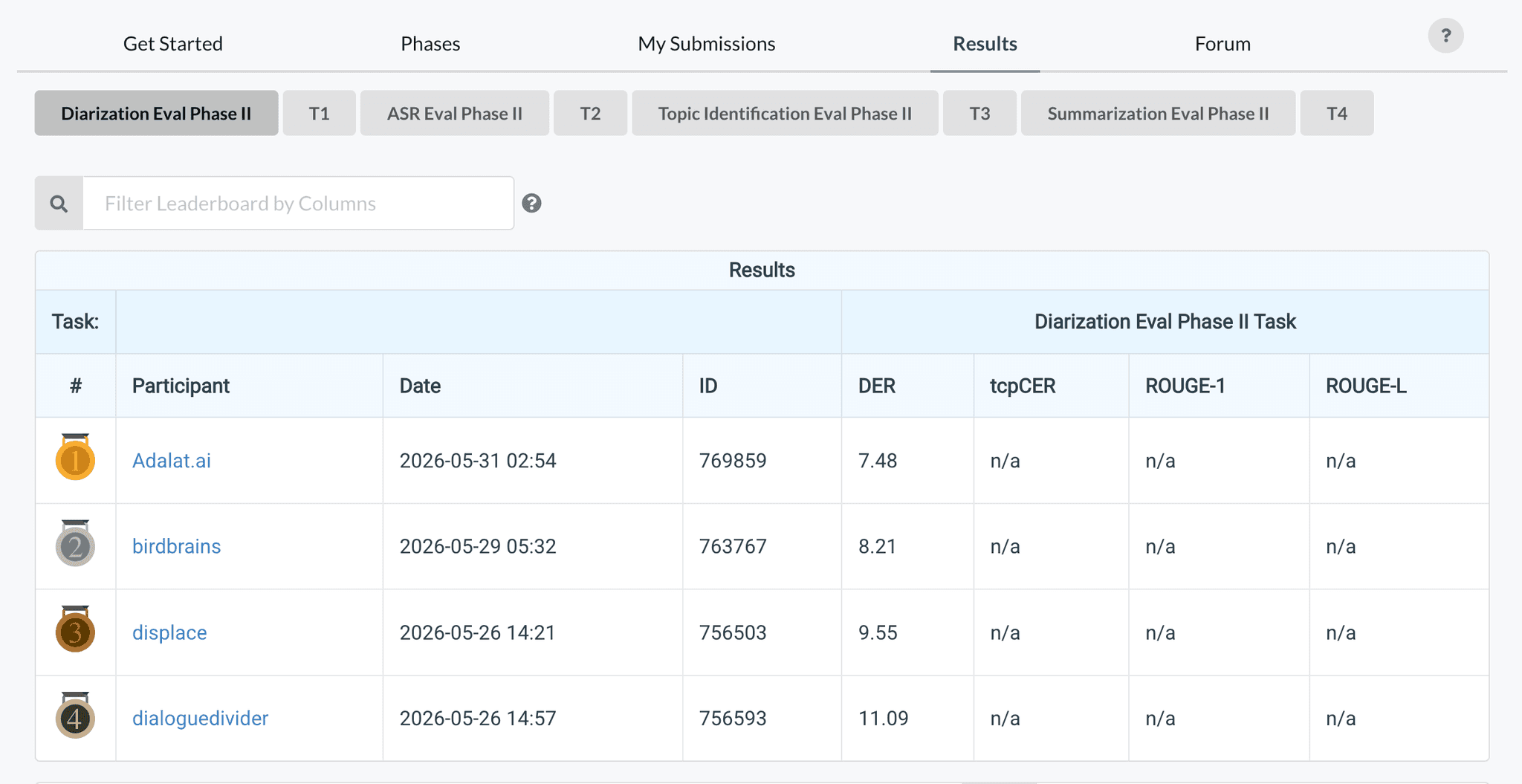This screenshot has width=1522, height=784.
Task: Select the T3 phase button
Action: [979, 113]
